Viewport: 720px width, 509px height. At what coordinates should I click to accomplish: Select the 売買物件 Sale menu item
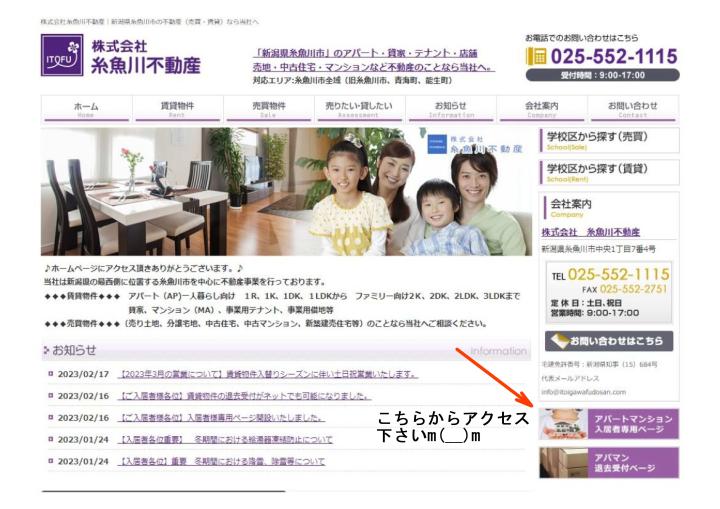coord(269,109)
